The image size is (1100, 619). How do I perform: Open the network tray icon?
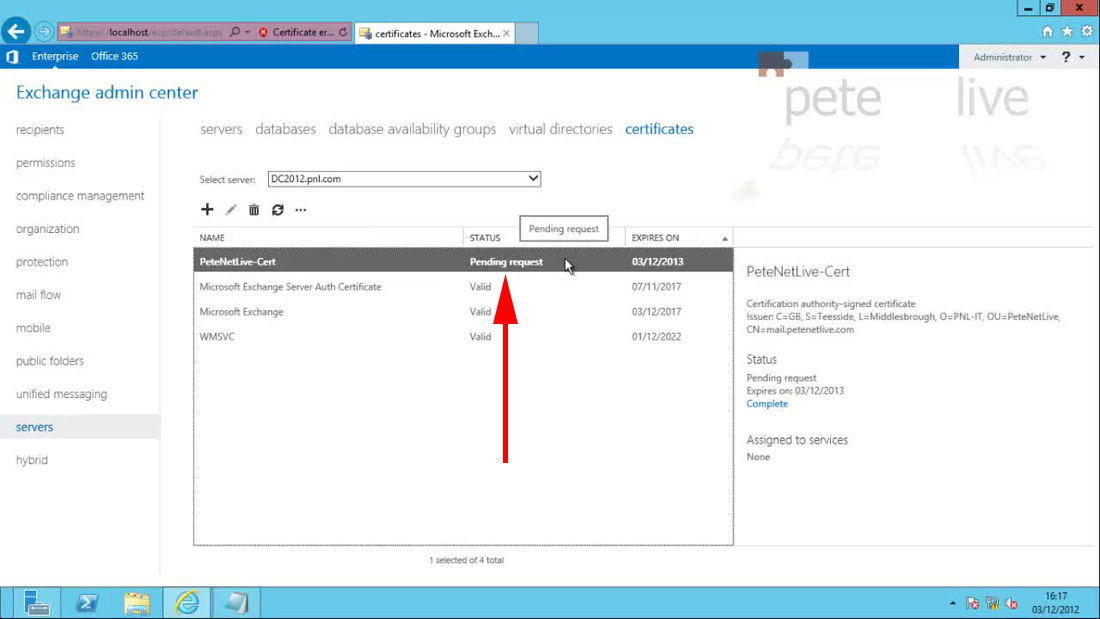992,603
